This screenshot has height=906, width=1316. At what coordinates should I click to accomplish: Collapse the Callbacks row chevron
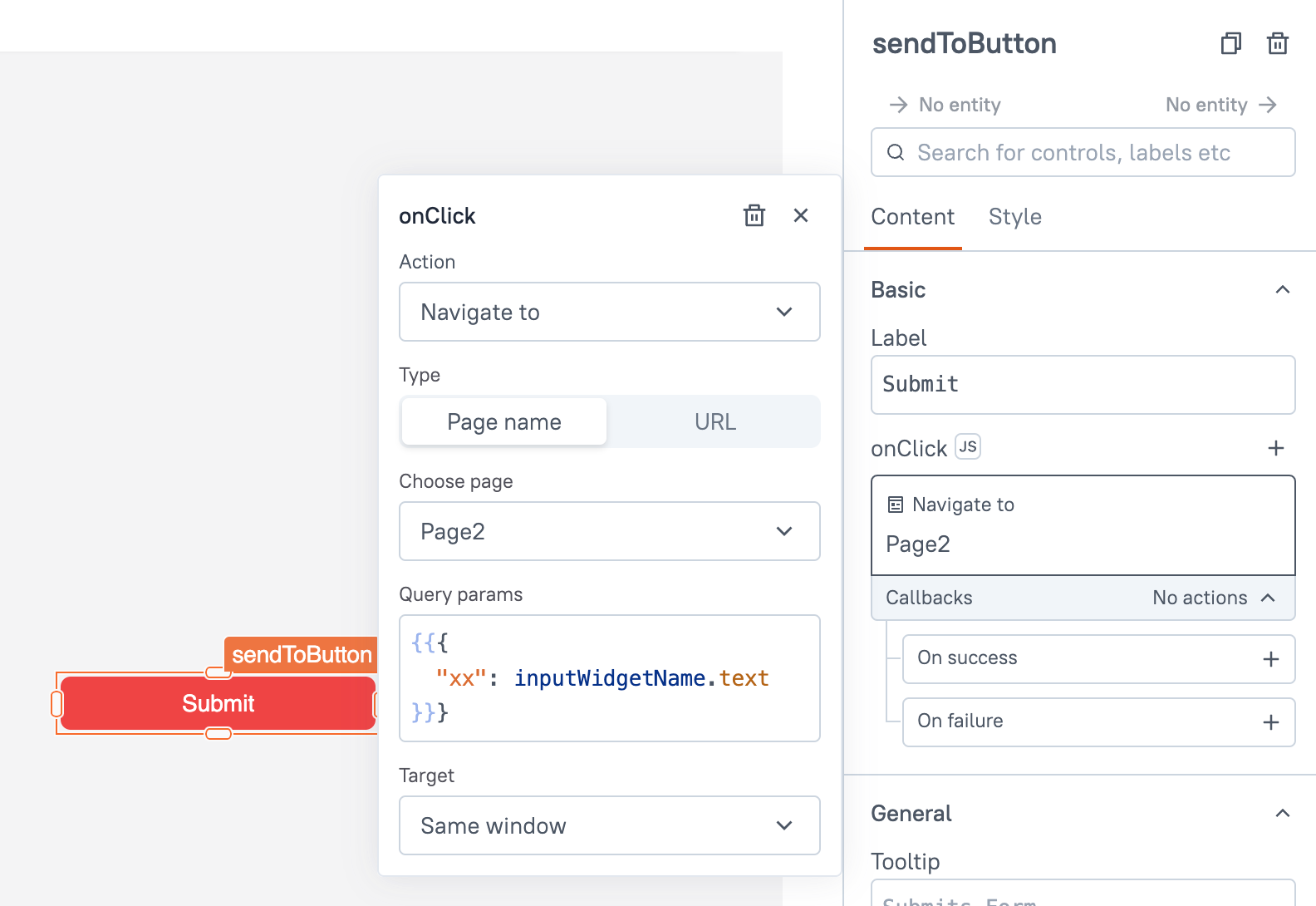click(1268, 598)
